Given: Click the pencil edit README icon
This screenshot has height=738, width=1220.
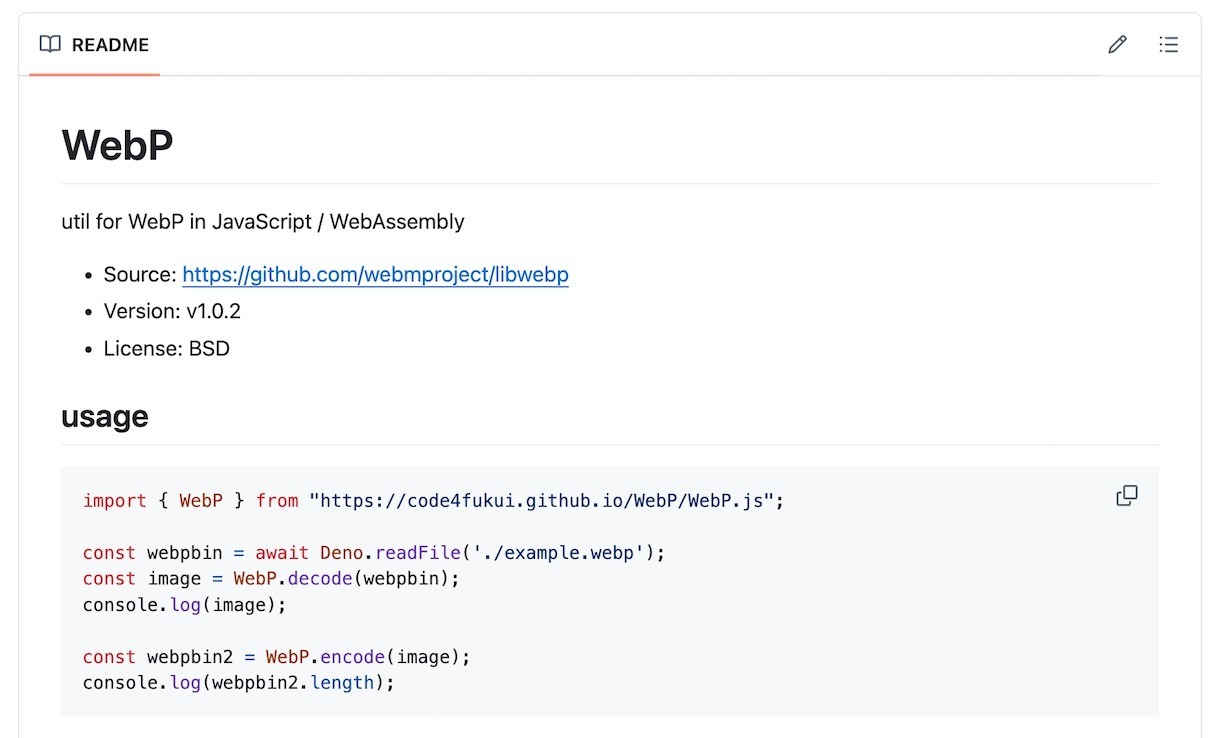Looking at the screenshot, I should point(1117,45).
